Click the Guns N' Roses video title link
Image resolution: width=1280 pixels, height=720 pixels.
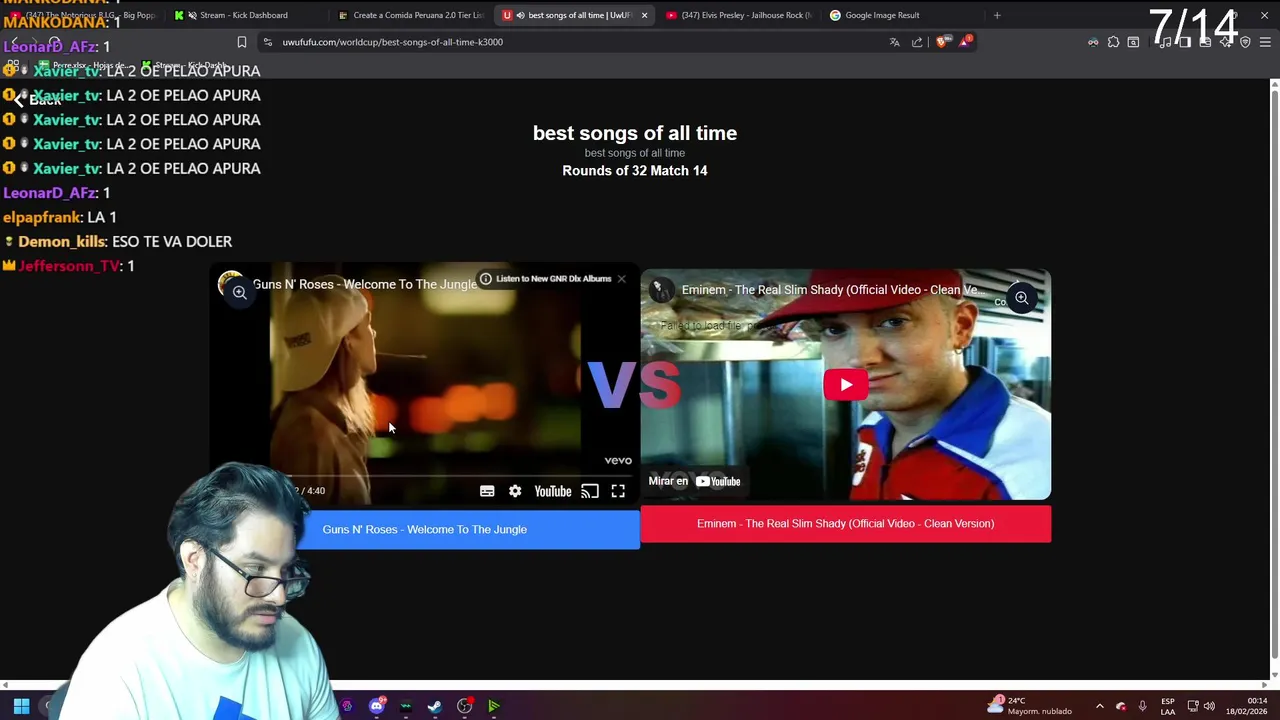[x=364, y=284]
